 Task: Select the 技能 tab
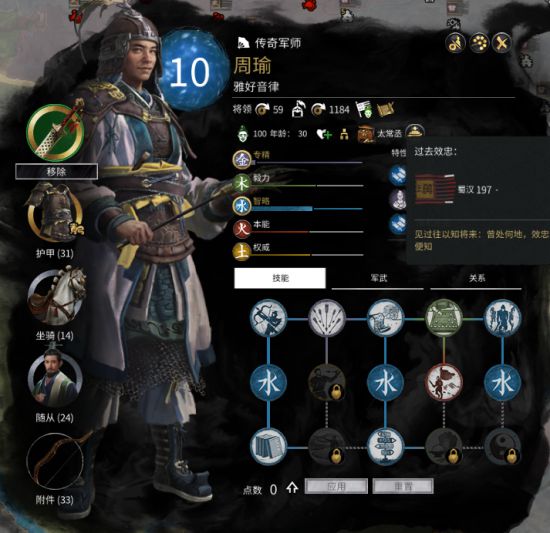coord(280,278)
